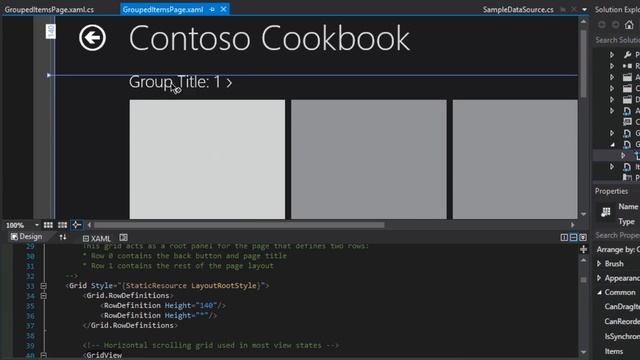
Task: Focus the Search Properties field
Action: click(617, 235)
